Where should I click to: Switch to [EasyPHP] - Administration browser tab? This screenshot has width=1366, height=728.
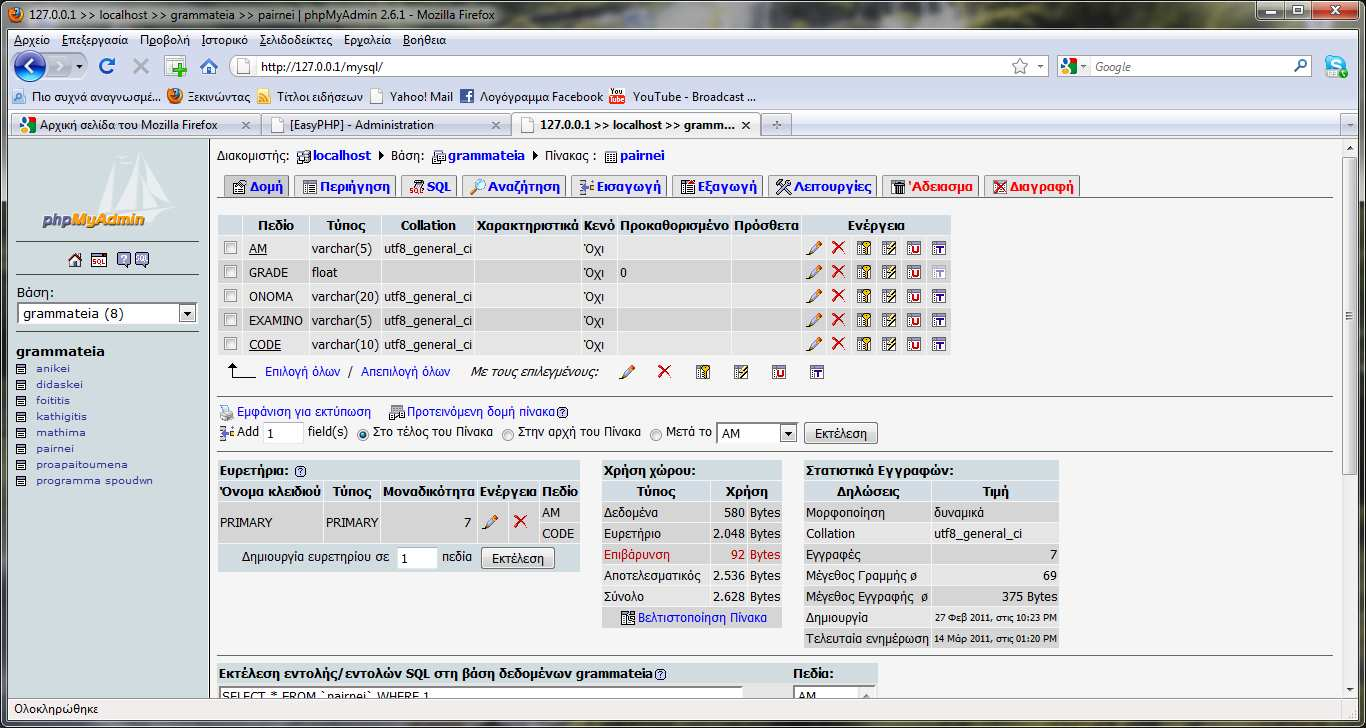pos(386,125)
